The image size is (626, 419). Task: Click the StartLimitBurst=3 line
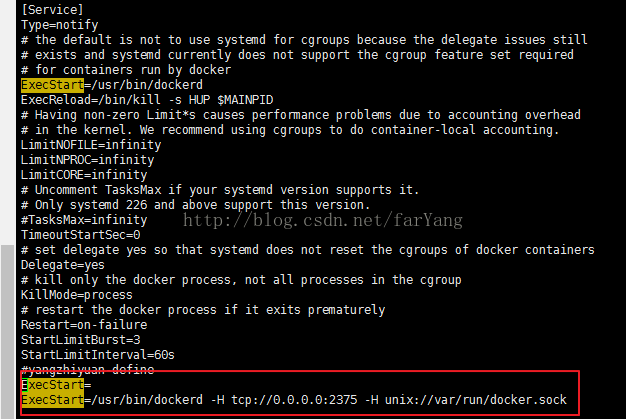81,340
